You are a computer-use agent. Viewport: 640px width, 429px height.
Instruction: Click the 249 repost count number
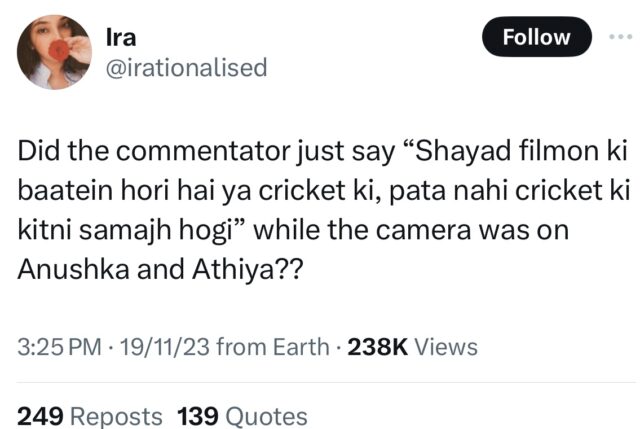[40, 415]
